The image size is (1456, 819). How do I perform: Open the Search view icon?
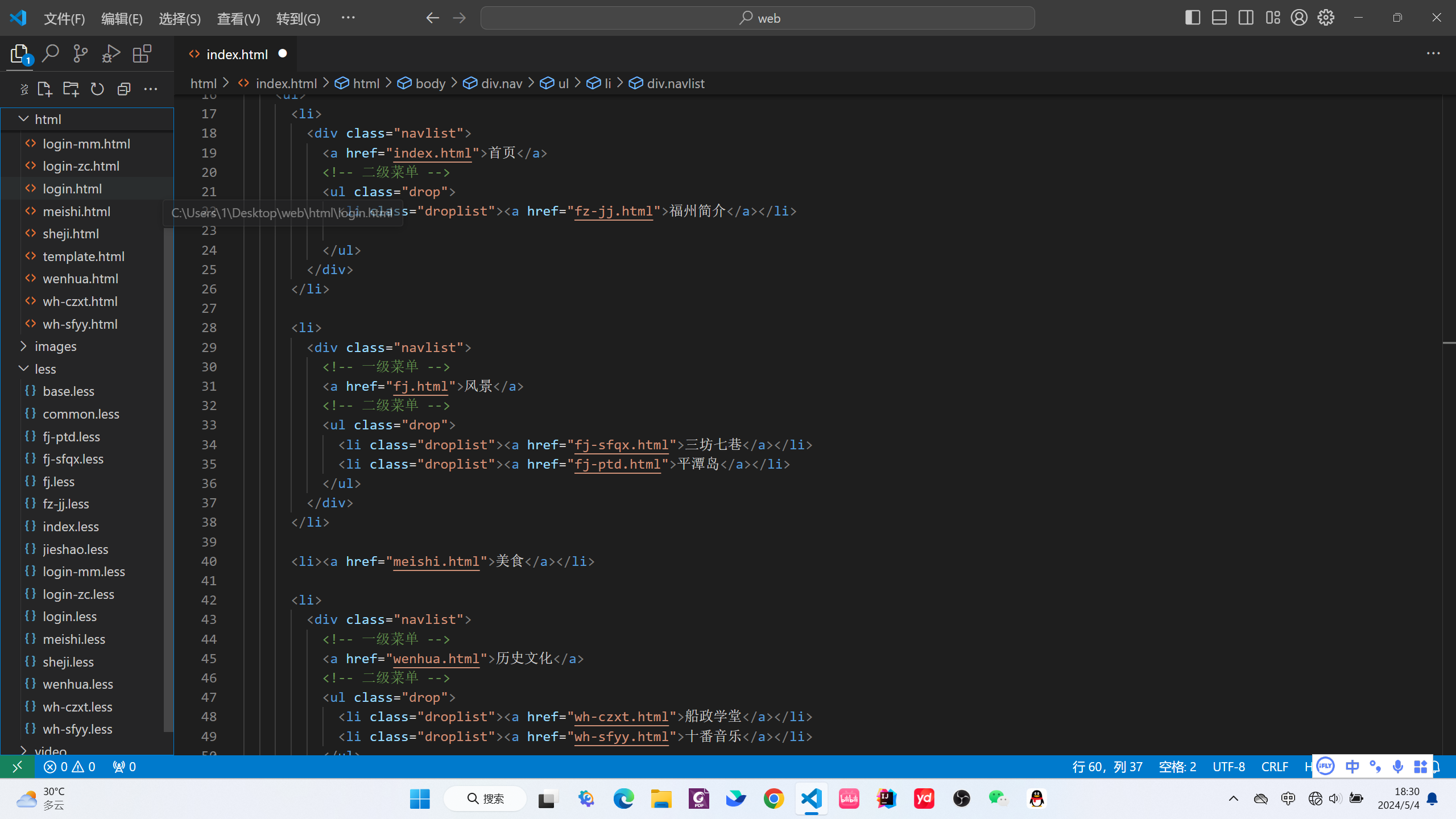(x=51, y=54)
